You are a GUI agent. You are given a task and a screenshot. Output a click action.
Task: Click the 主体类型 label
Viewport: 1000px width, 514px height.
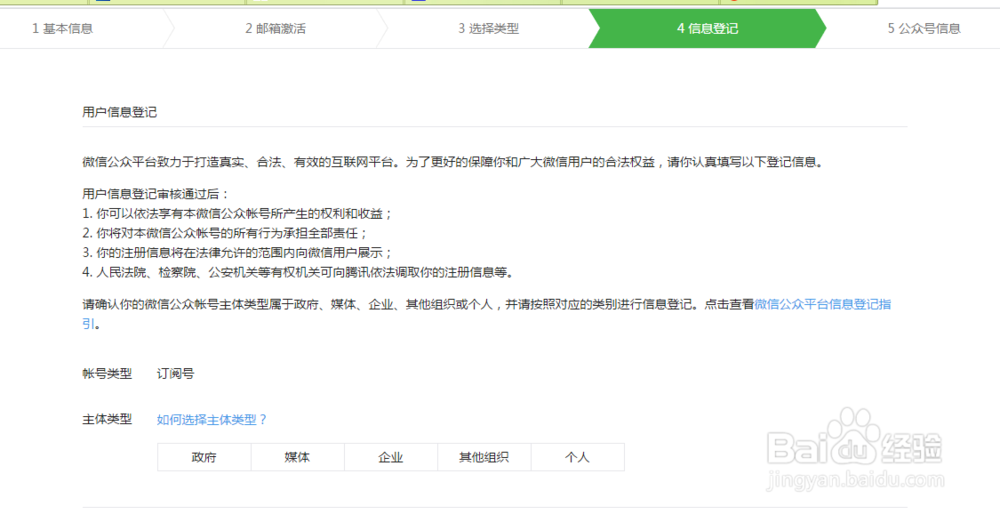click(107, 420)
